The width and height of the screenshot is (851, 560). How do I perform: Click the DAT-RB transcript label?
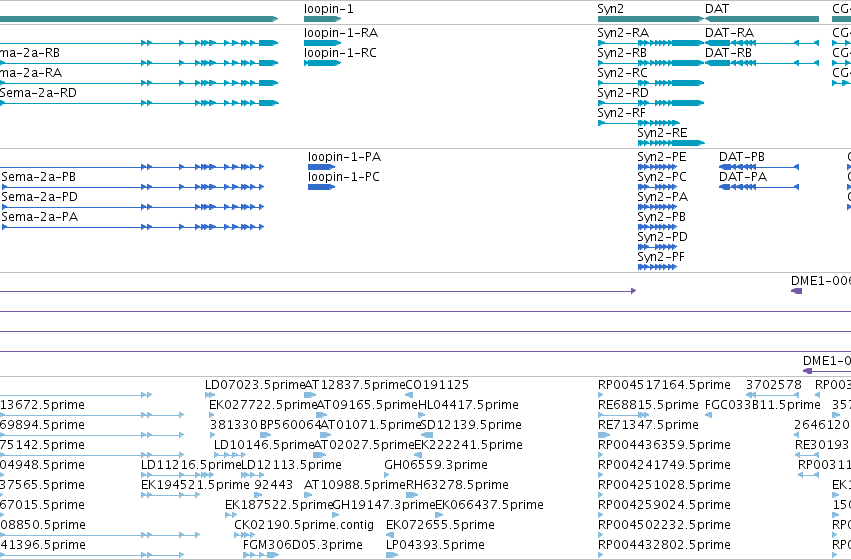728,53
